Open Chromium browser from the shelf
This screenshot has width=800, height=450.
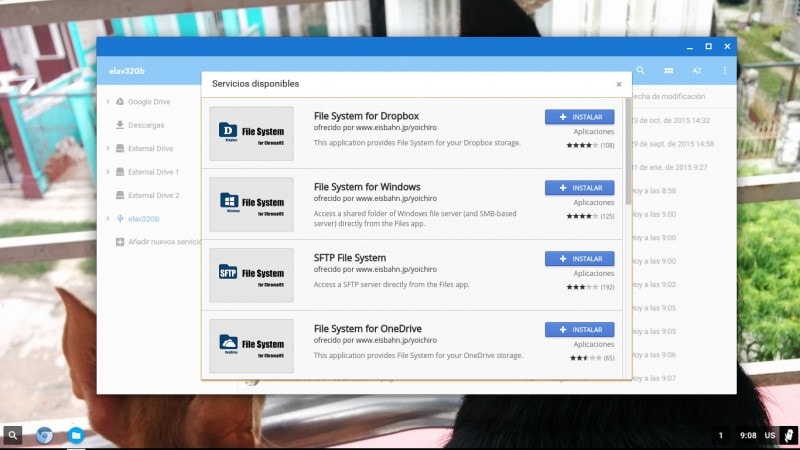44,435
